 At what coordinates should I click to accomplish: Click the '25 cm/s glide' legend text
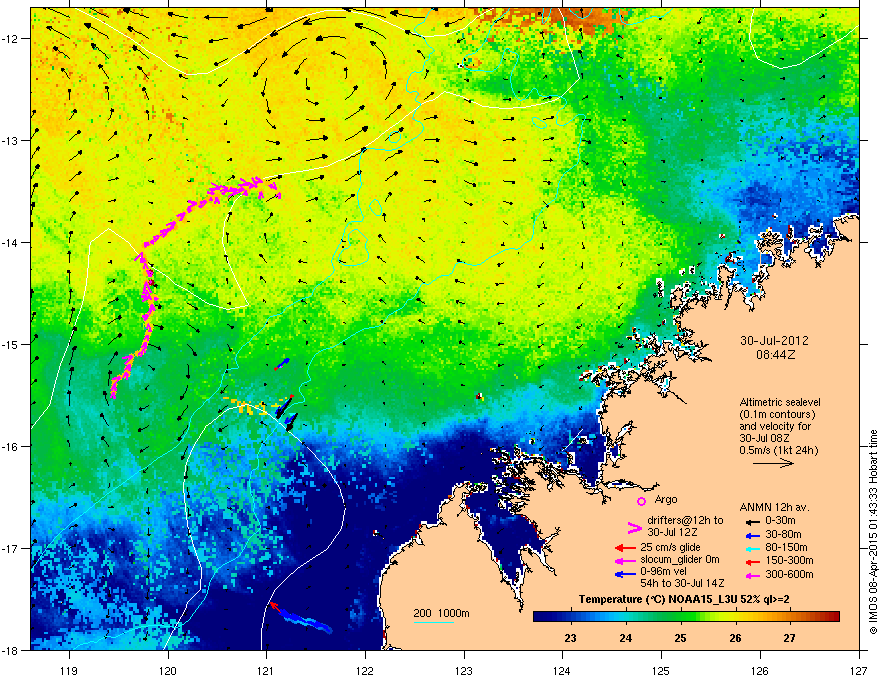coord(670,548)
